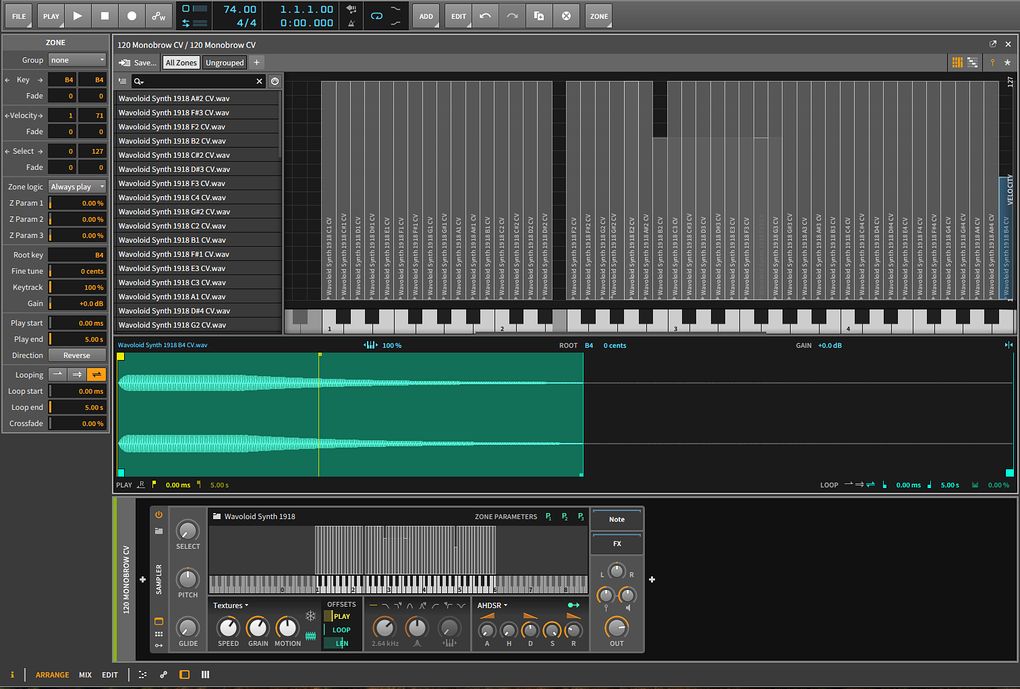Open the ZONE menu

point(599,16)
